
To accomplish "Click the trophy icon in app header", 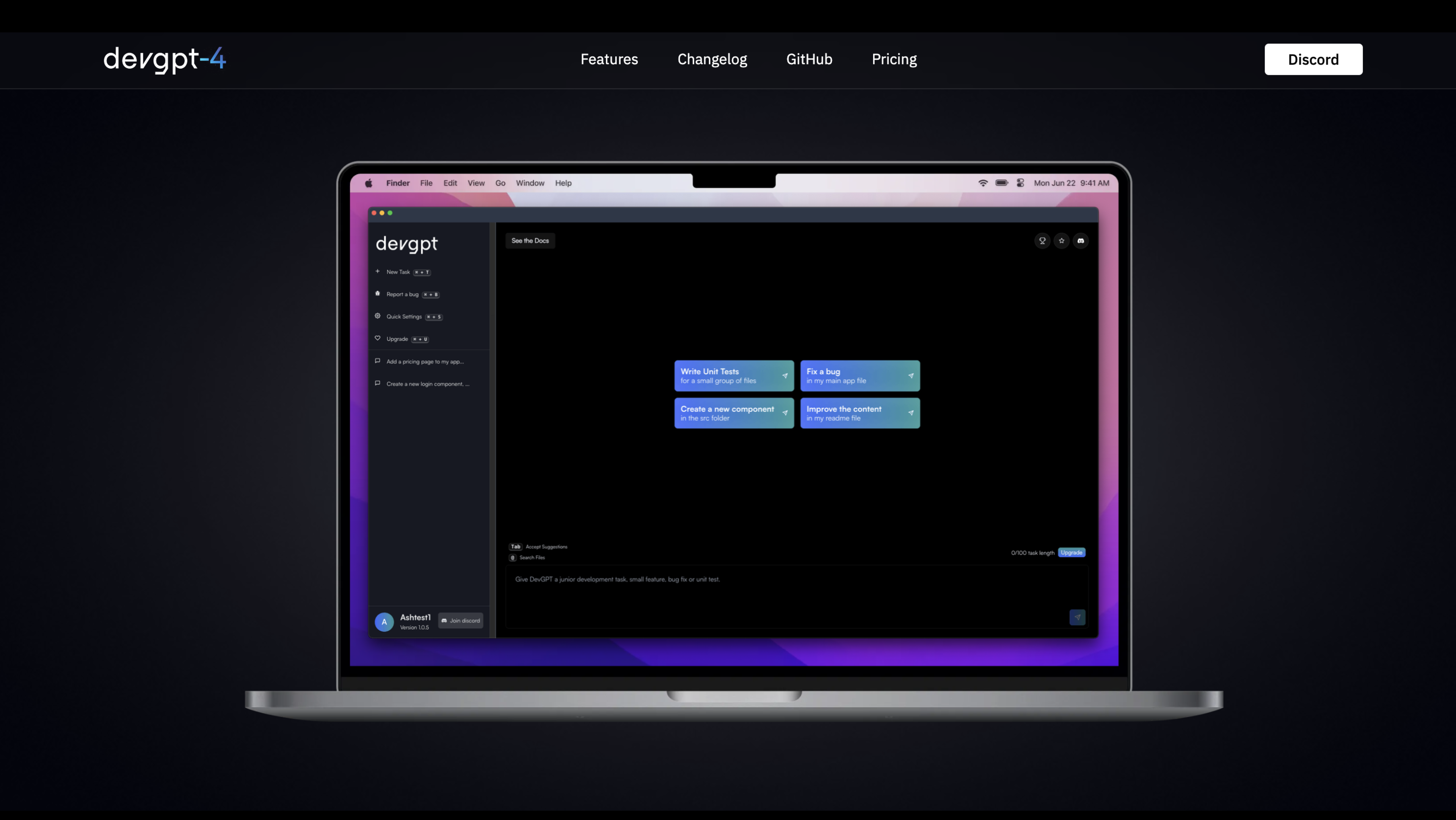I will point(1042,241).
